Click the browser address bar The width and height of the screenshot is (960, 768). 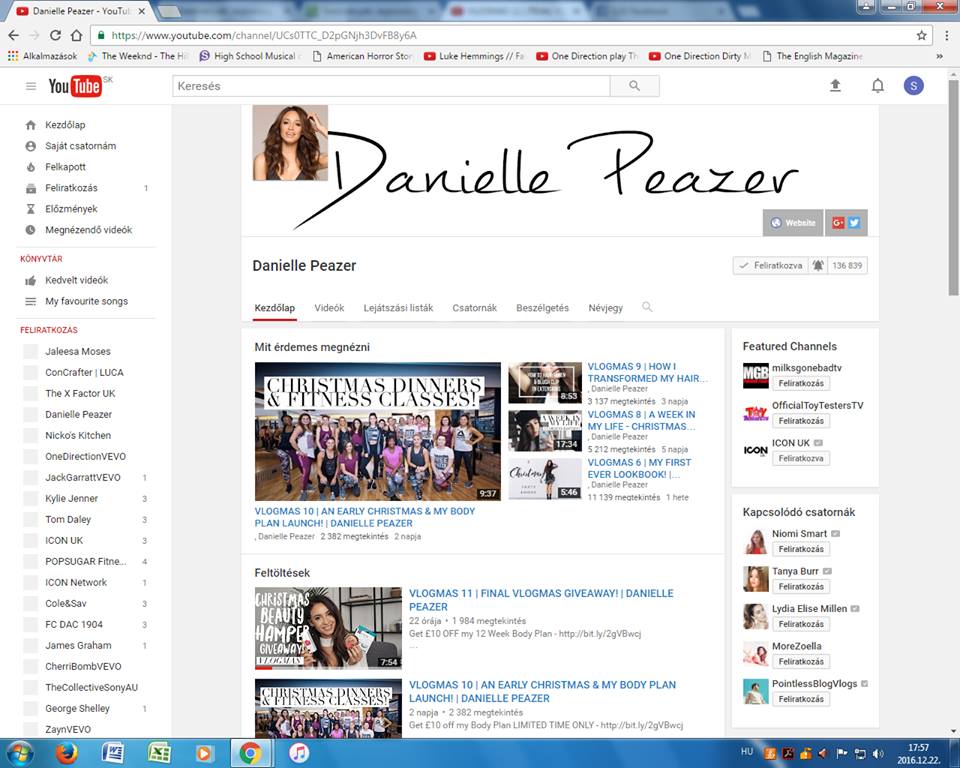point(502,36)
